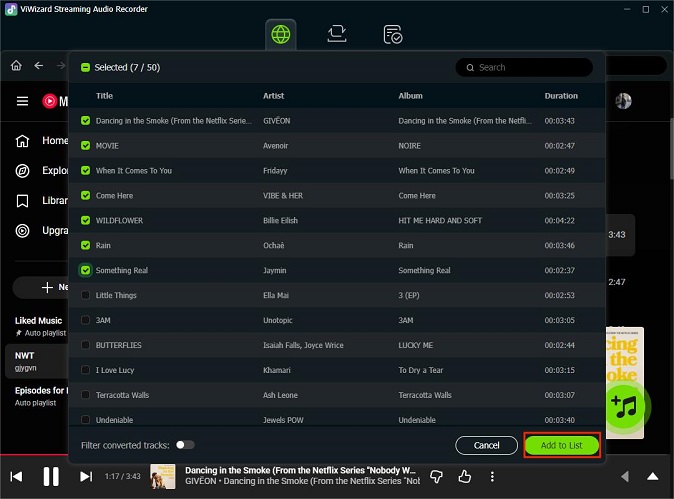Click the 00:04:22 duration value

[560, 220]
